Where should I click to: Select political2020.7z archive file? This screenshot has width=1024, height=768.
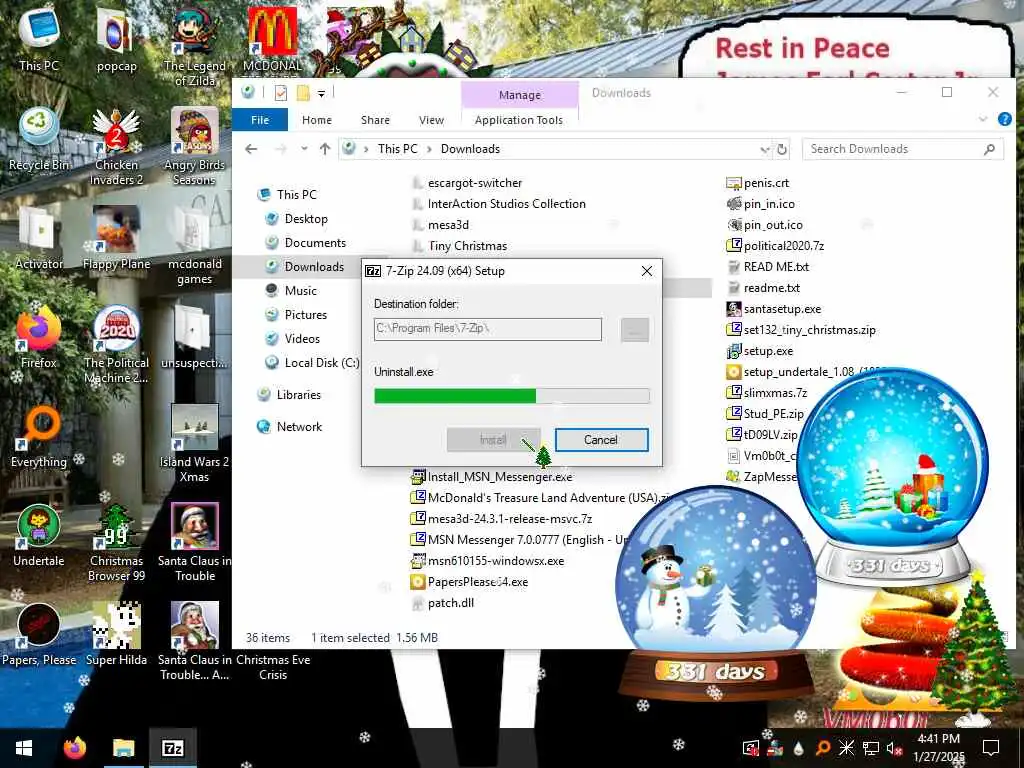click(x=783, y=246)
